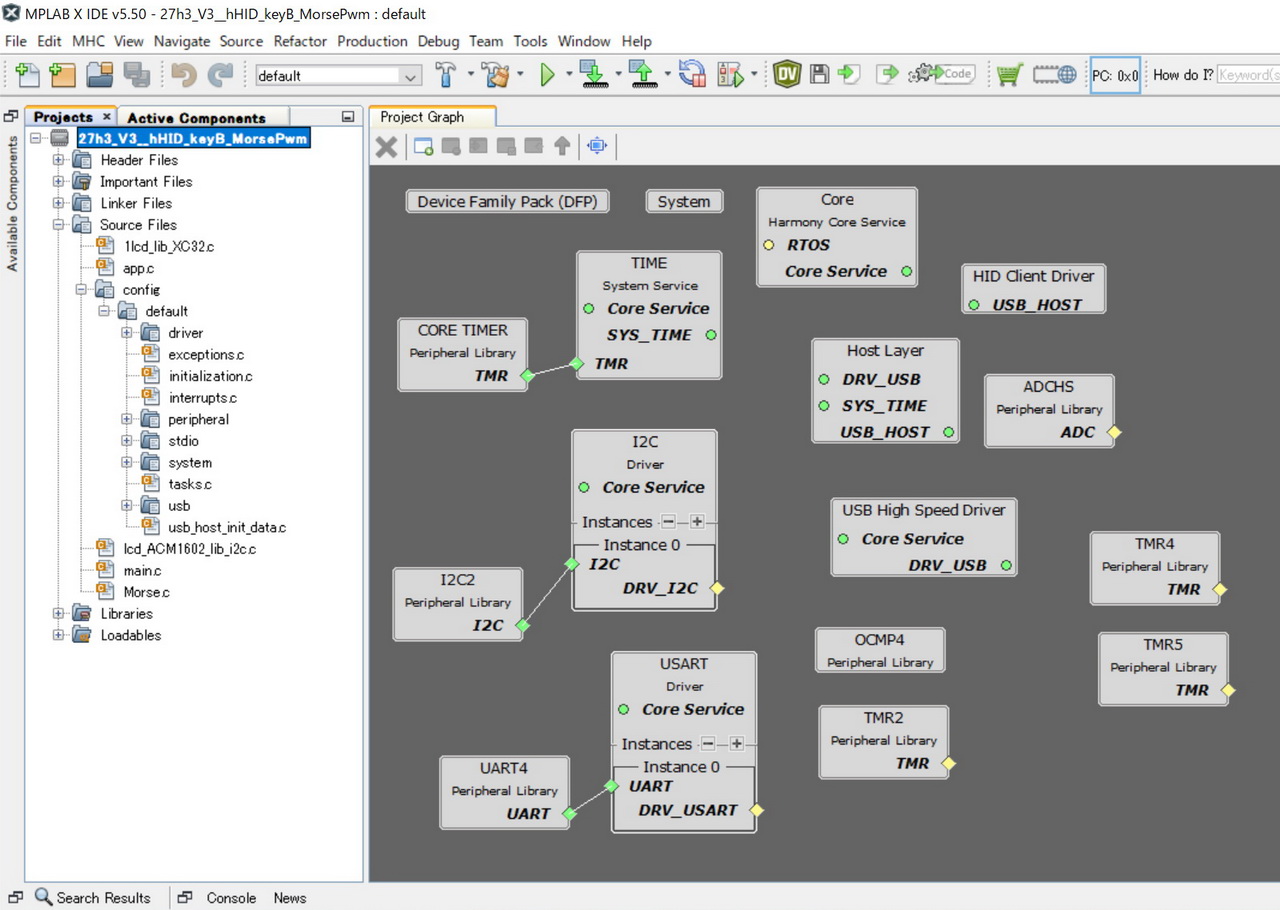Screen dimensions: 1280x910
Task: Close the Projects tab
Action: coord(107,116)
